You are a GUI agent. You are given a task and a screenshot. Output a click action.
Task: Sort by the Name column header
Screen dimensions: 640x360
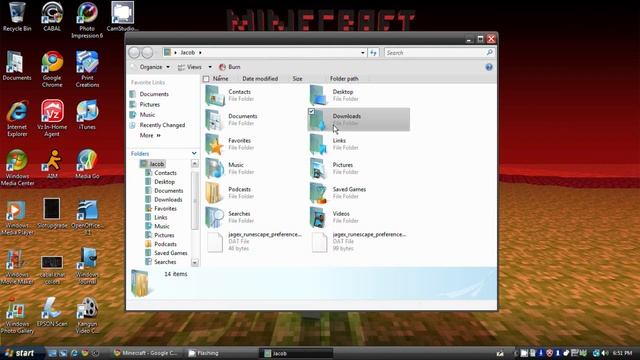(220, 79)
